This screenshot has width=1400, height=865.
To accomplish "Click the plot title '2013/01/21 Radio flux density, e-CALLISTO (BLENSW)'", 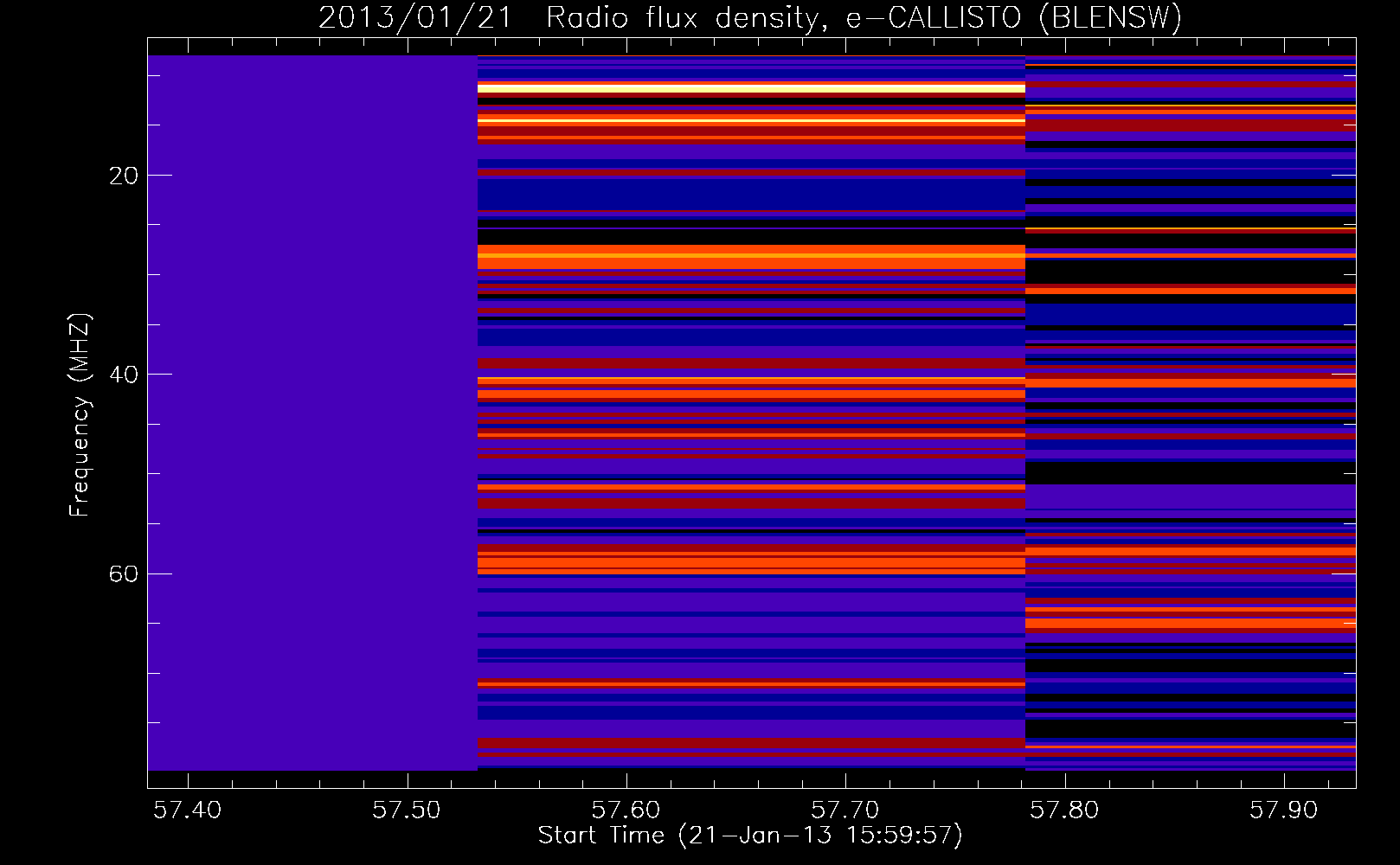I will click(x=750, y=17).
